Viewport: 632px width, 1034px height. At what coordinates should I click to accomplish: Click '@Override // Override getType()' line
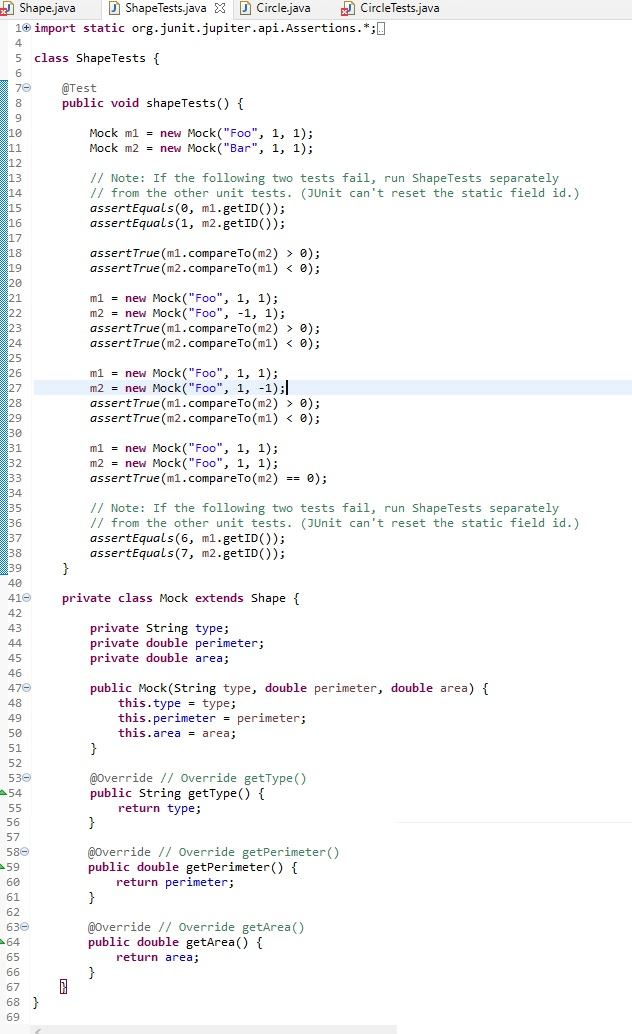click(198, 778)
